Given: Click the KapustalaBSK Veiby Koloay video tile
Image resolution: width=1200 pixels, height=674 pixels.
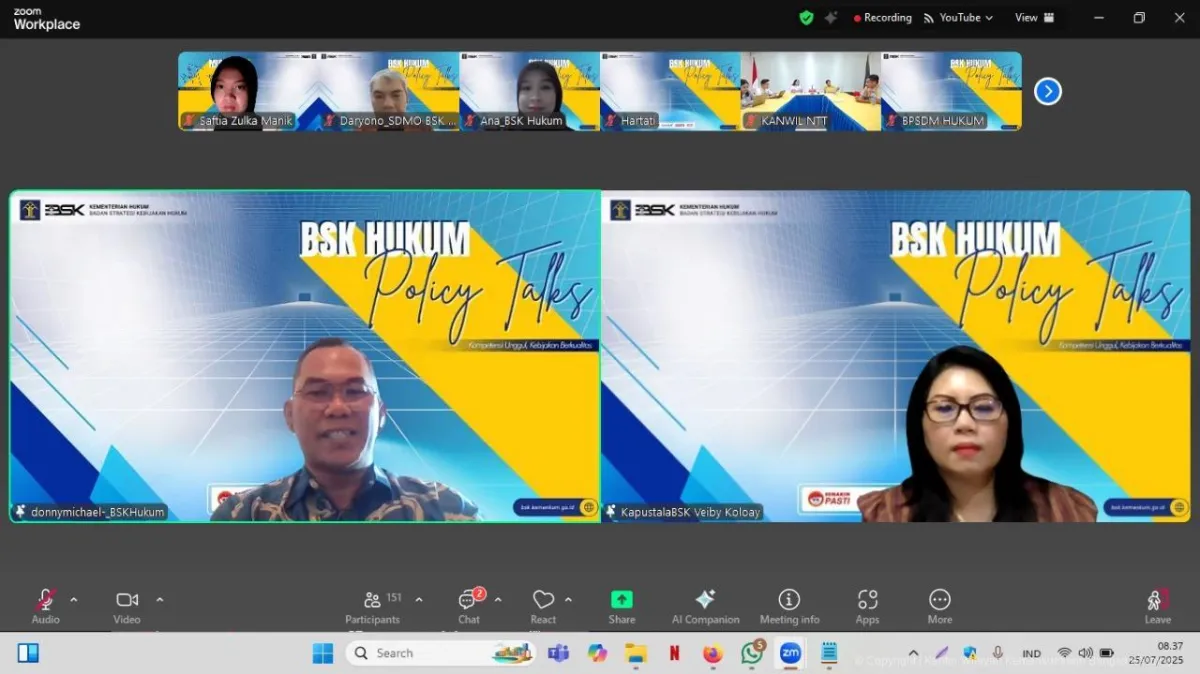Looking at the screenshot, I should pos(896,356).
